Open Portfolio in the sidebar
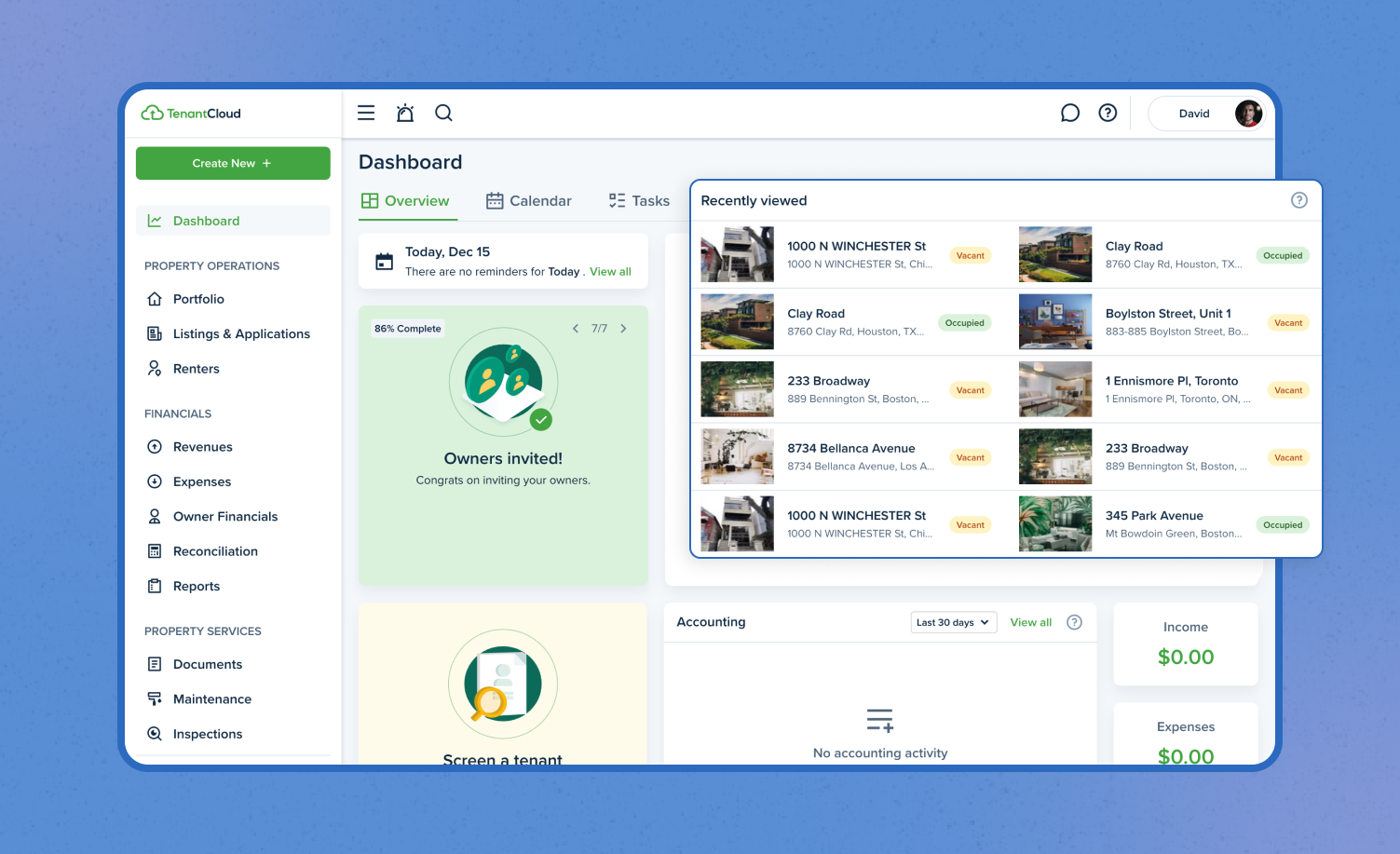The image size is (1400, 854). (198, 299)
